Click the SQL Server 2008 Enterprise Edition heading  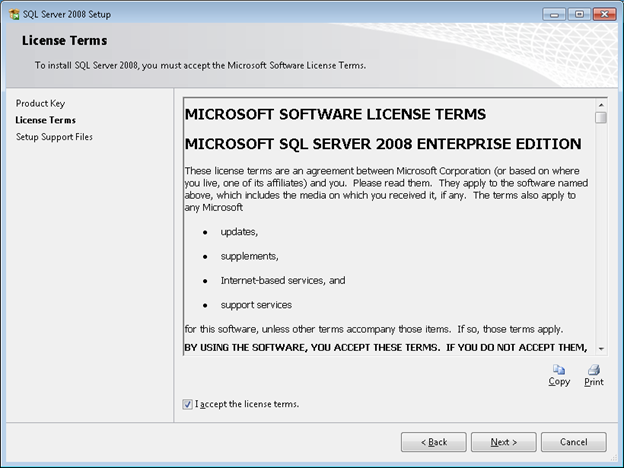[383, 144]
